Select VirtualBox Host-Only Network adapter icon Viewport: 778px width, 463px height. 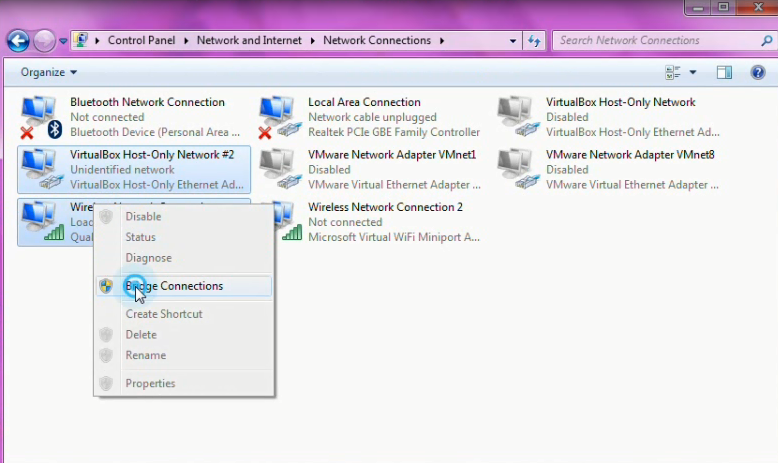tap(518, 117)
